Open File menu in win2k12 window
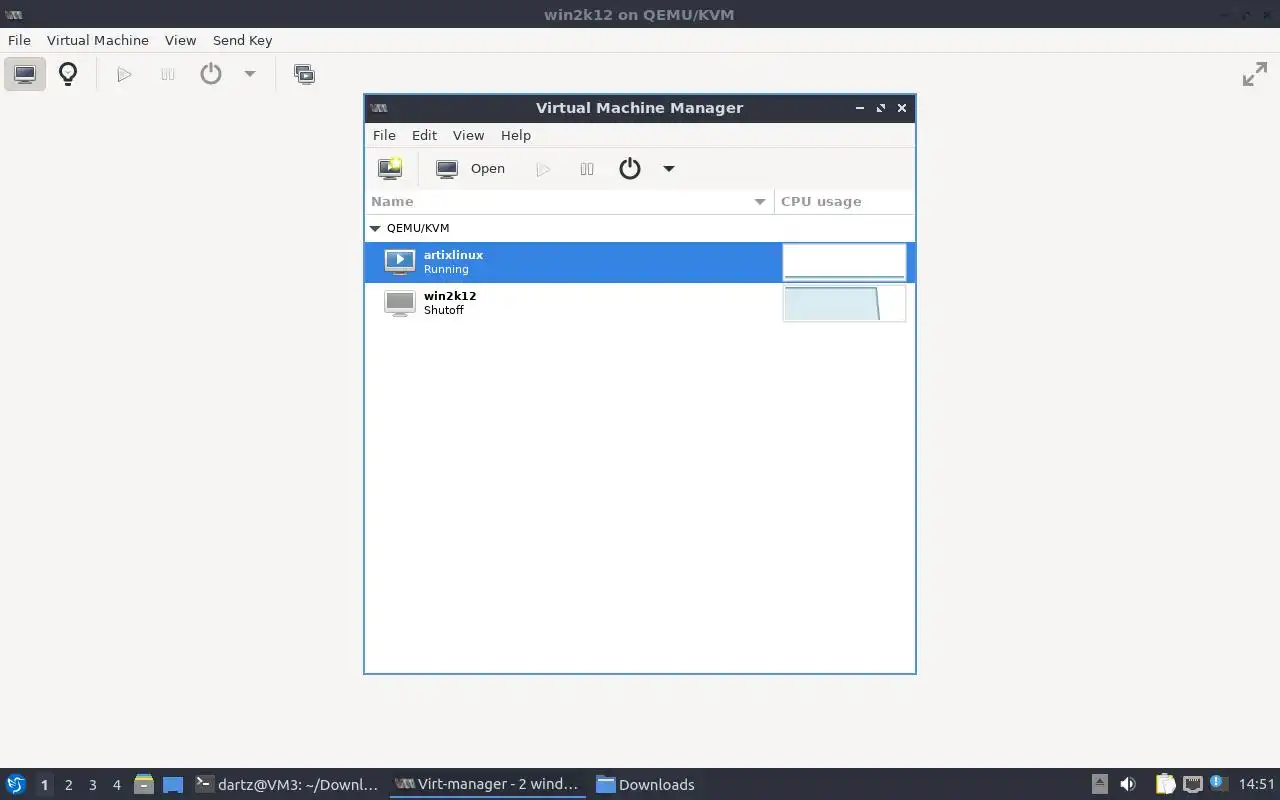The height and width of the screenshot is (800, 1280). (x=19, y=40)
